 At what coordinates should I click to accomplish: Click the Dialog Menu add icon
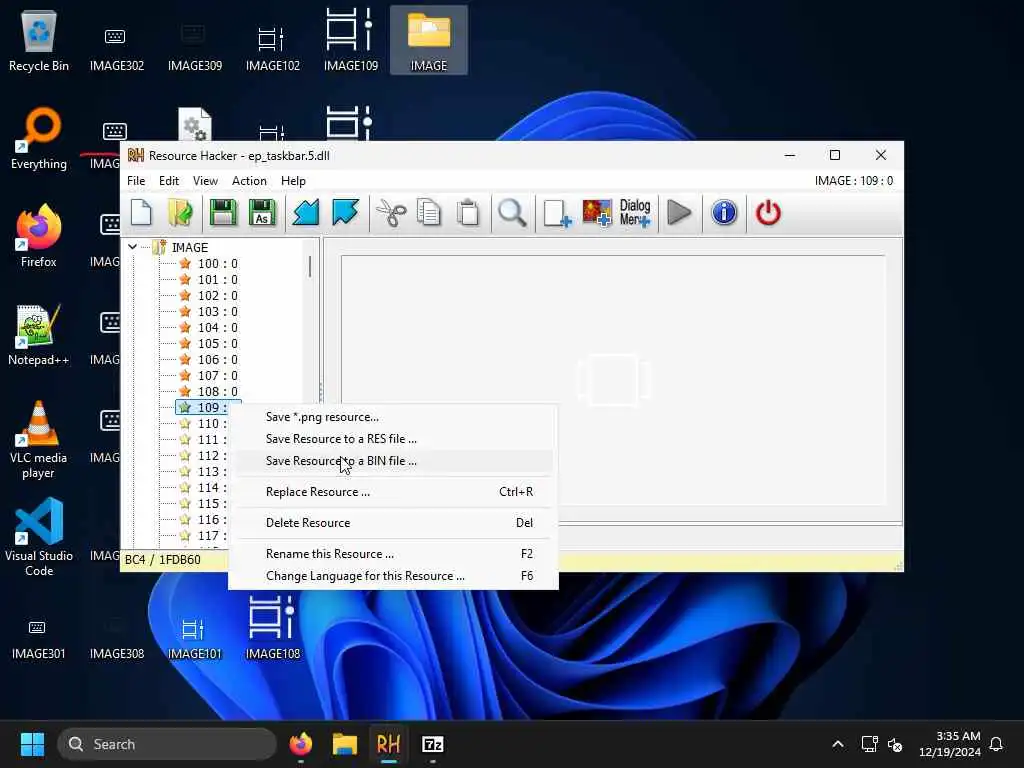[x=635, y=213]
